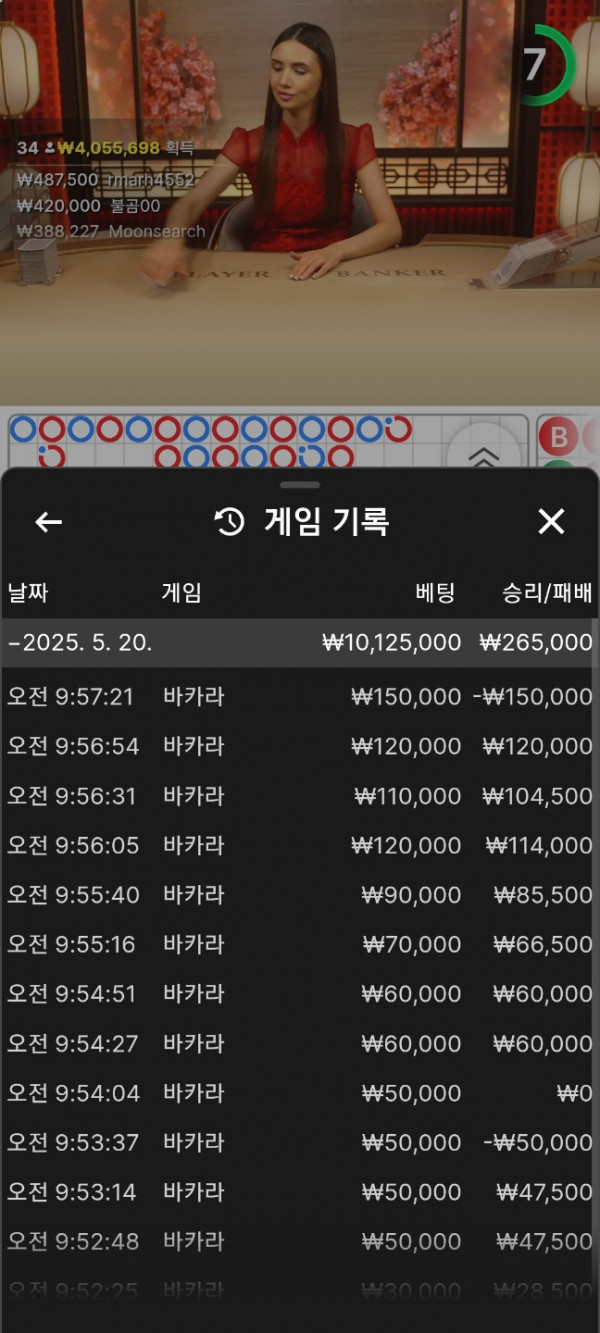Select the 날짜 column header

click(28, 592)
